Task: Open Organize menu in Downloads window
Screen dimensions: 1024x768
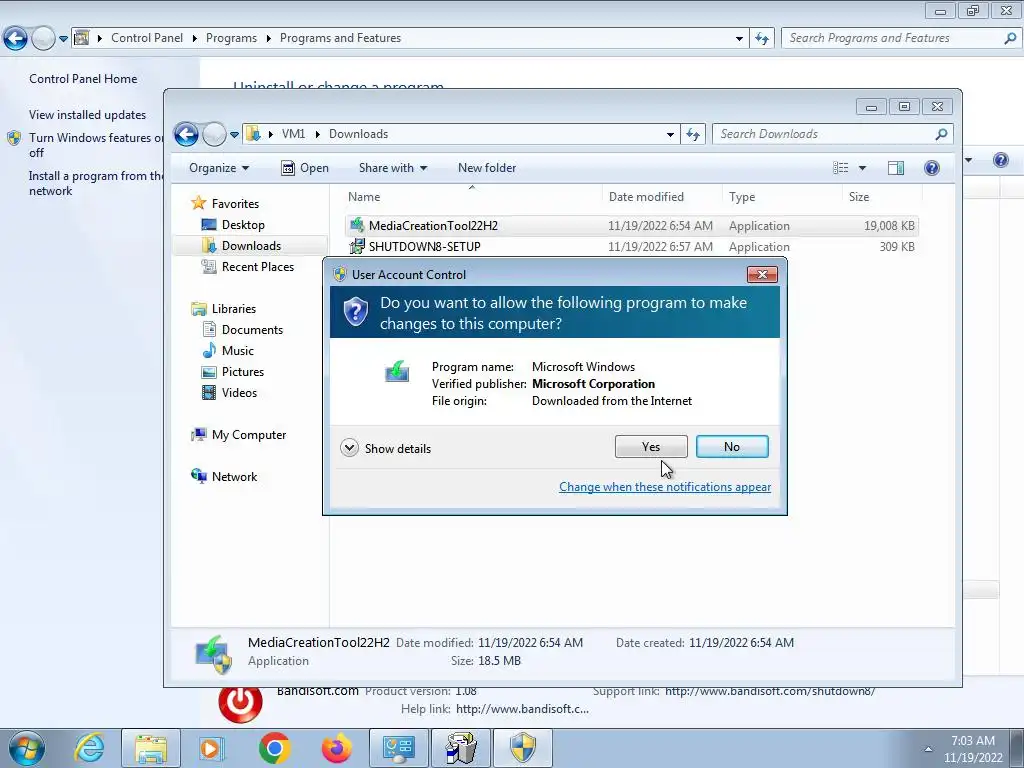Action: pyautogui.click(x=219, y=168)
